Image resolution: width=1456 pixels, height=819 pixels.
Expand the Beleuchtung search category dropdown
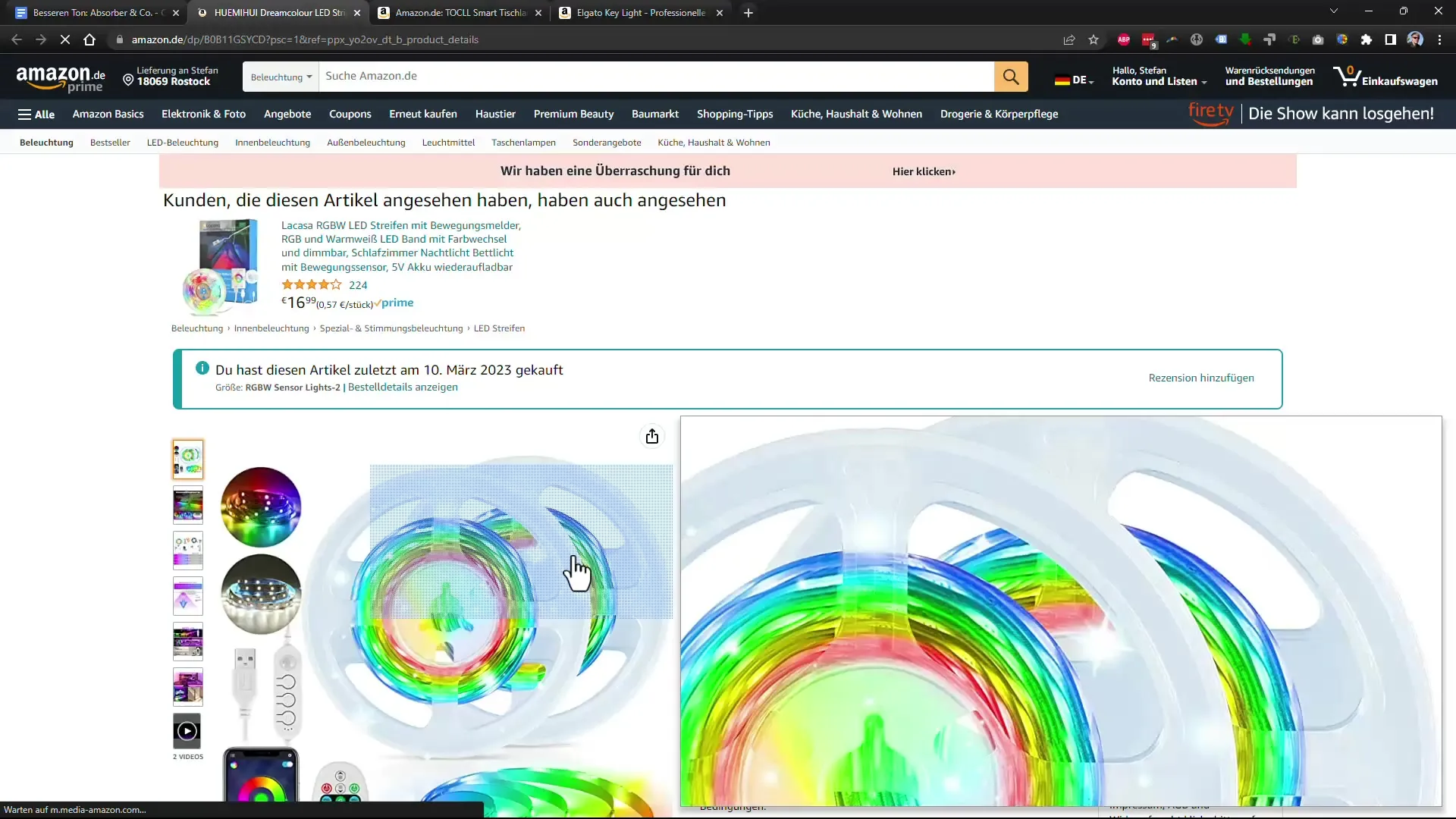(x=281, y=77)
